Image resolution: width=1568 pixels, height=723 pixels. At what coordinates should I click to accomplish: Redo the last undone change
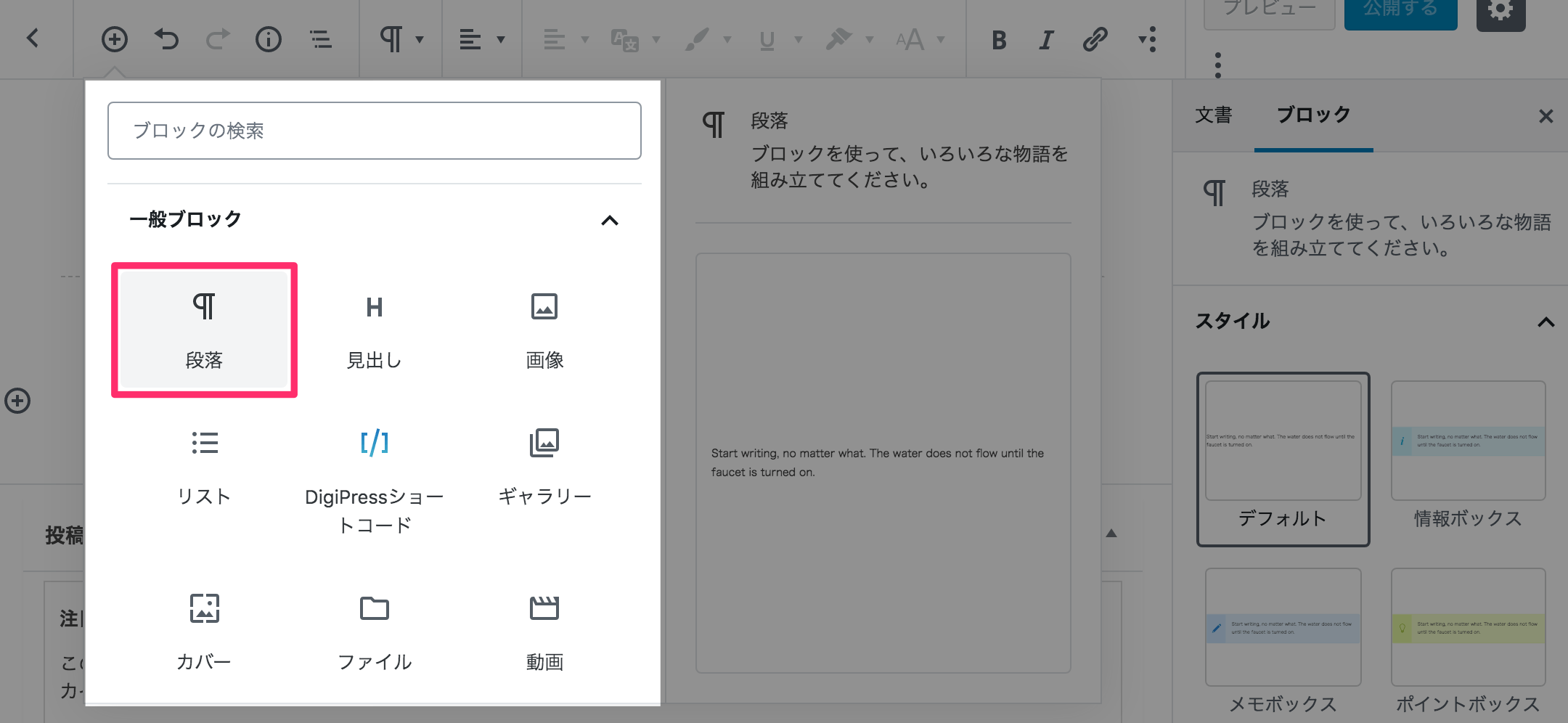(217, 39)
